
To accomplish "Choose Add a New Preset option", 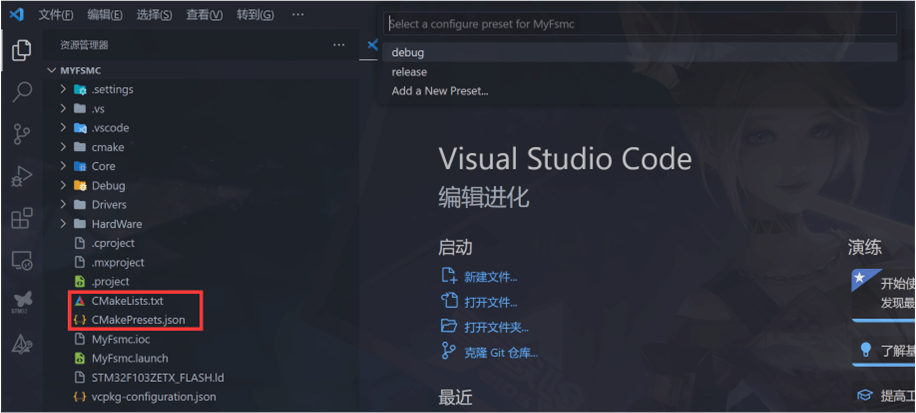I will (439, 91).
